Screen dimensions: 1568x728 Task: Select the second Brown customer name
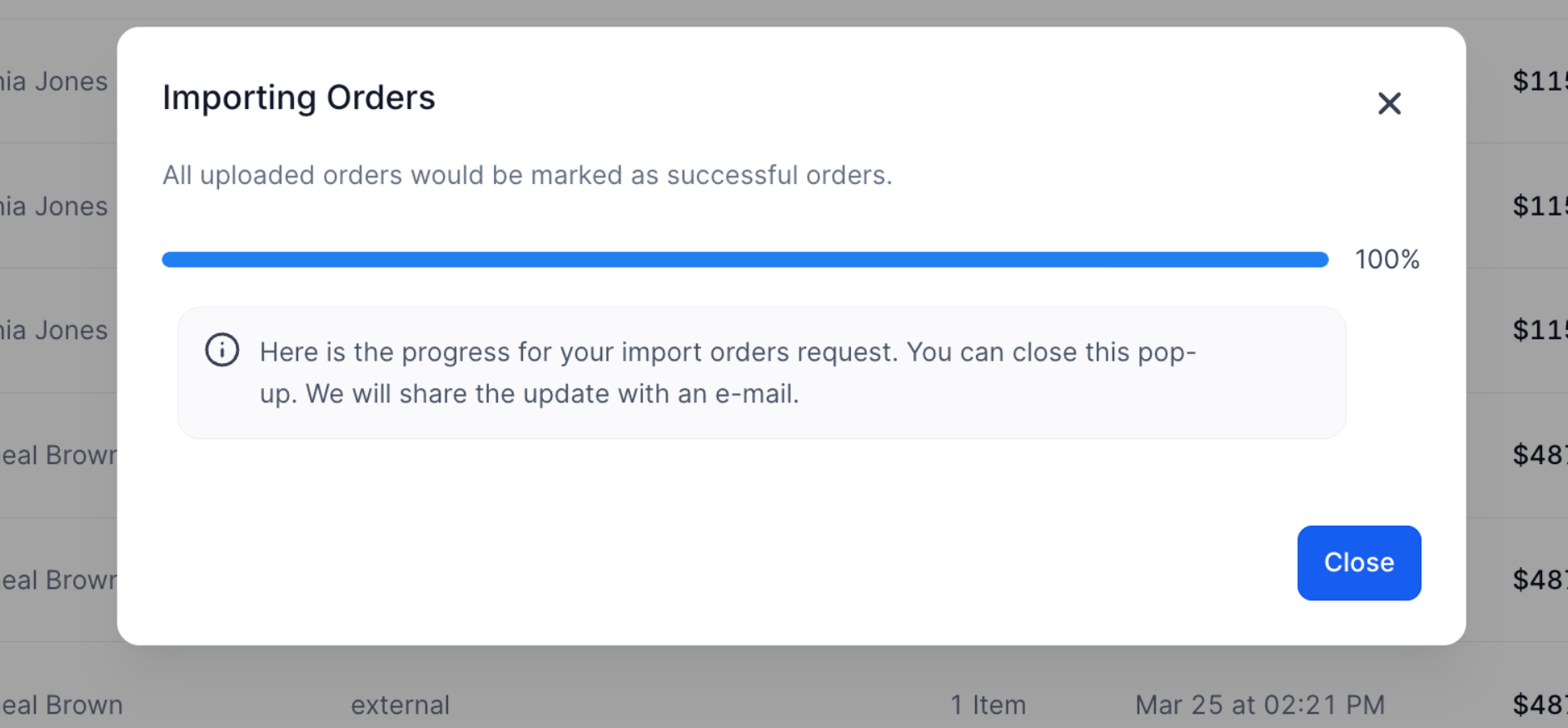(x=58, y=580)
